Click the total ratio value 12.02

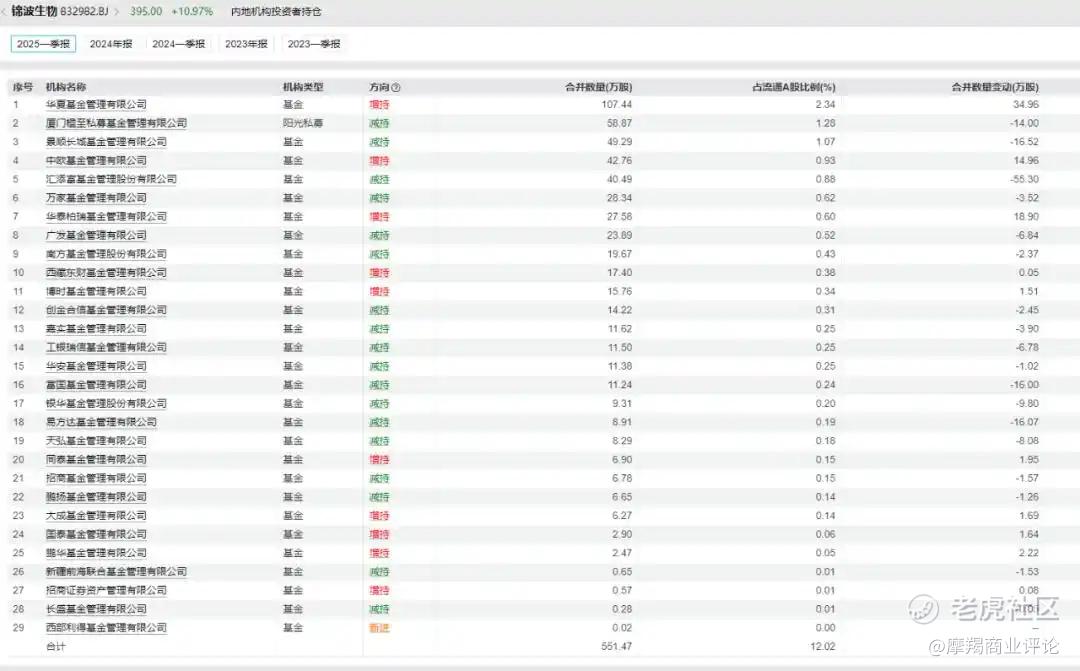coord(823,646)
